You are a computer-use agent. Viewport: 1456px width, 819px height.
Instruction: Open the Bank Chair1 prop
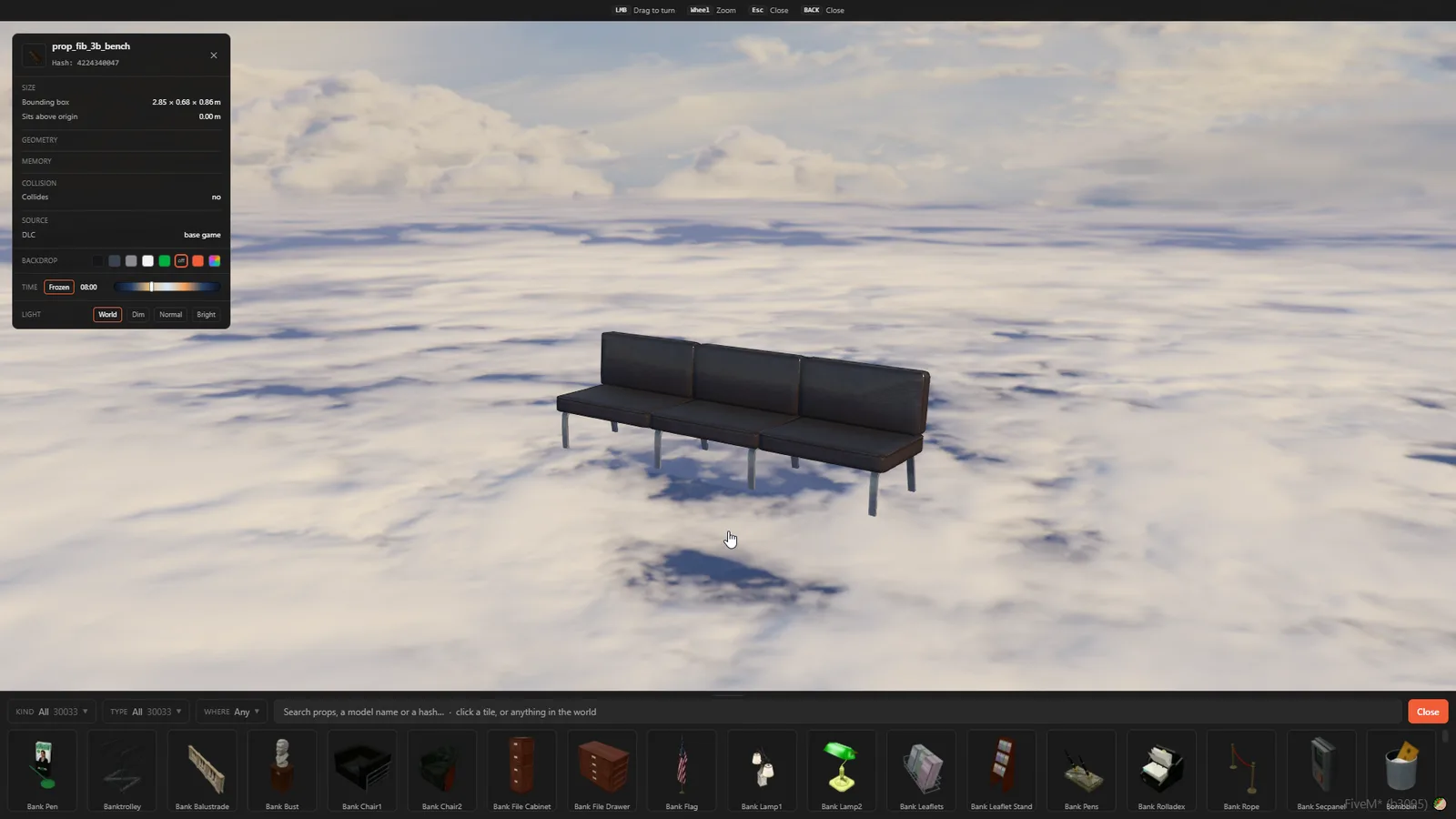coord(362,771)
